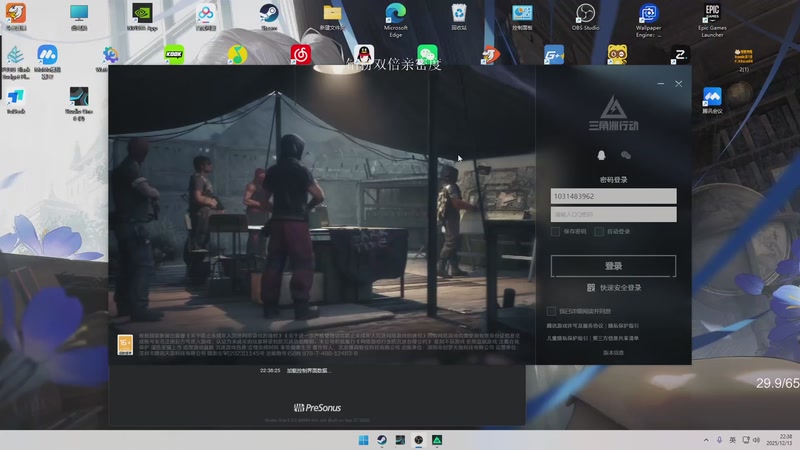Open the QQ penguin desktop shortcut
Viewport: 800px width, 450px height.
(x=364, y=54)
